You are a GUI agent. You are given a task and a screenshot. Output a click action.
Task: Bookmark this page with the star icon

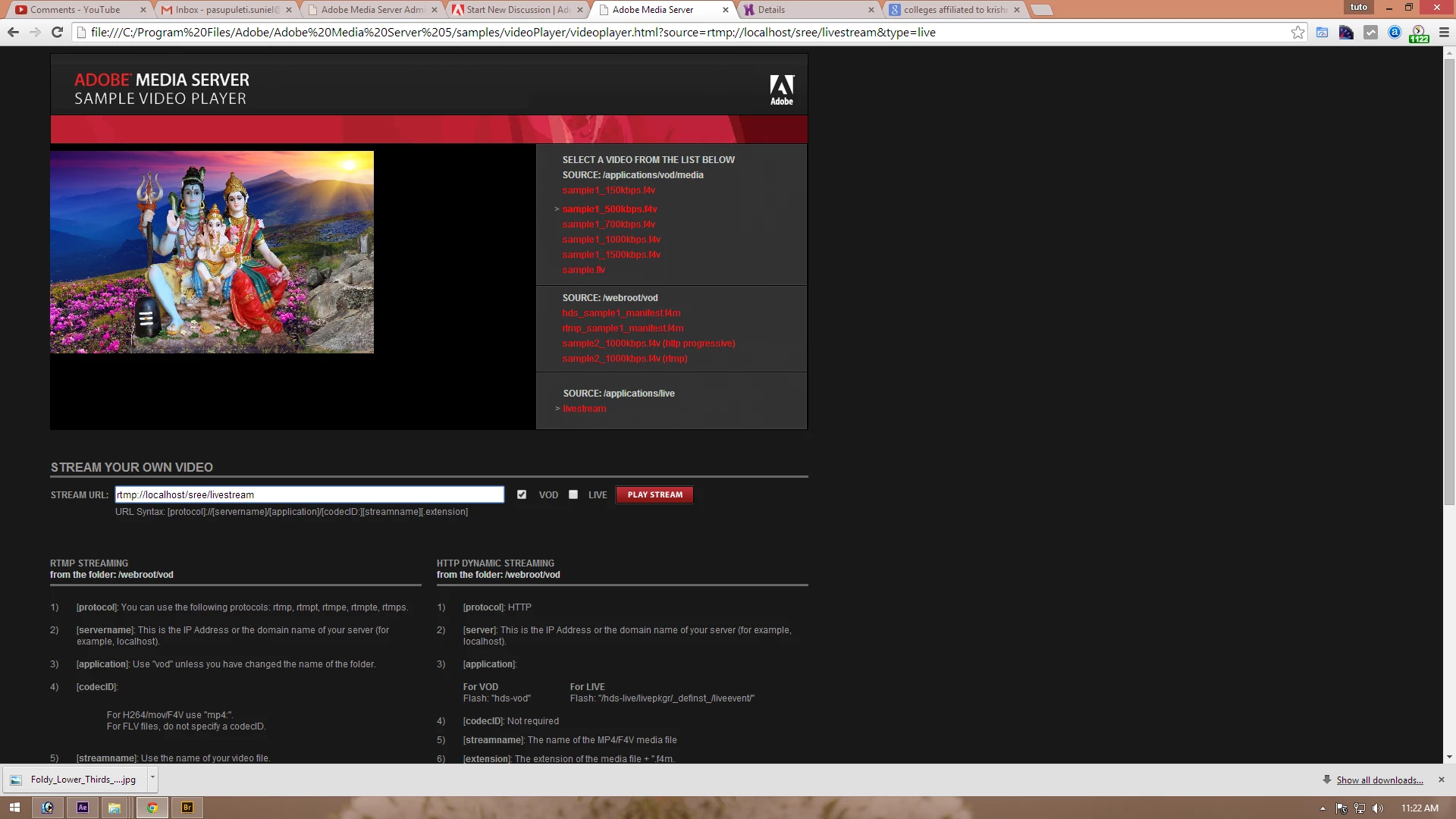pyautogui.click(x=1298, y=33)
